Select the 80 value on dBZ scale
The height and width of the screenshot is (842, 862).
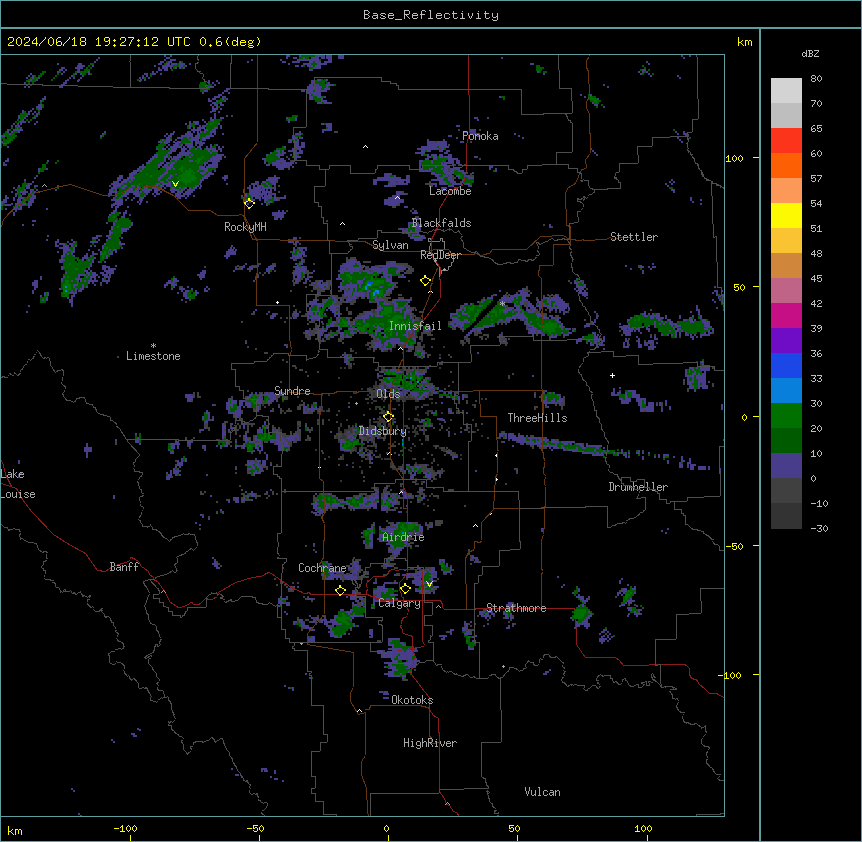816,79
